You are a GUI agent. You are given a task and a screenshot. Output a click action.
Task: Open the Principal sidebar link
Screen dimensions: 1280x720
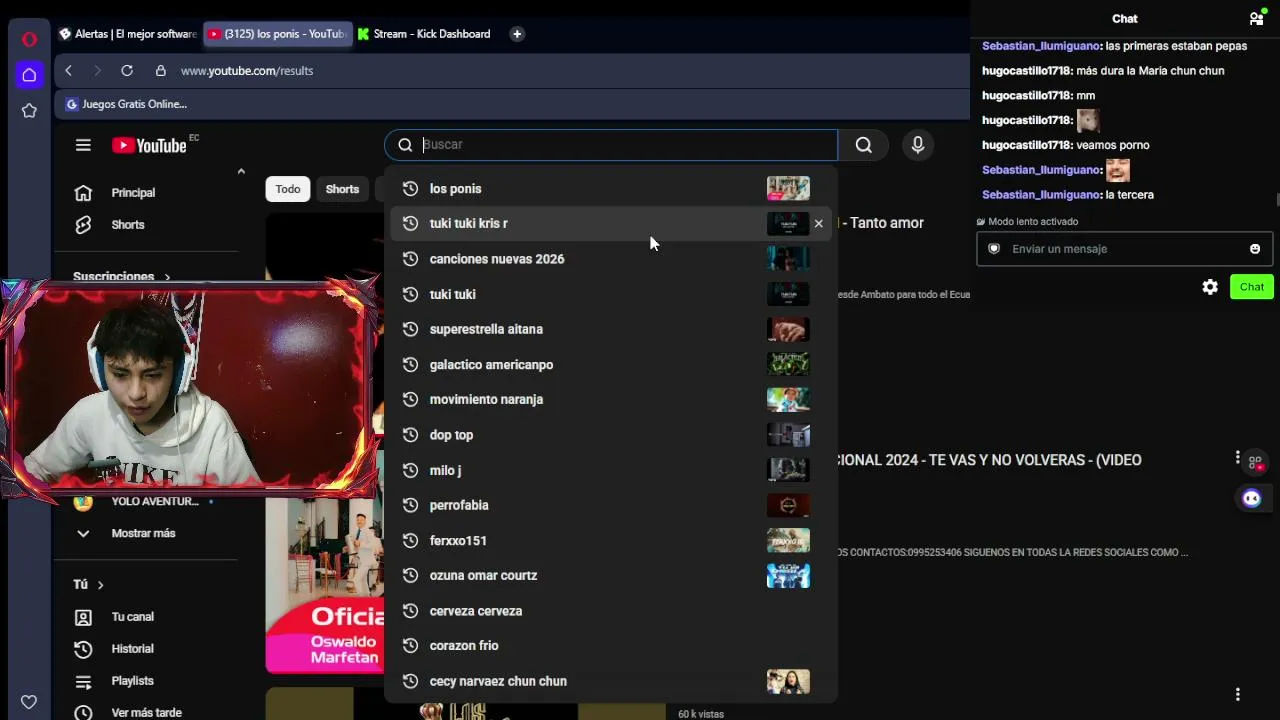pos(133,193)
